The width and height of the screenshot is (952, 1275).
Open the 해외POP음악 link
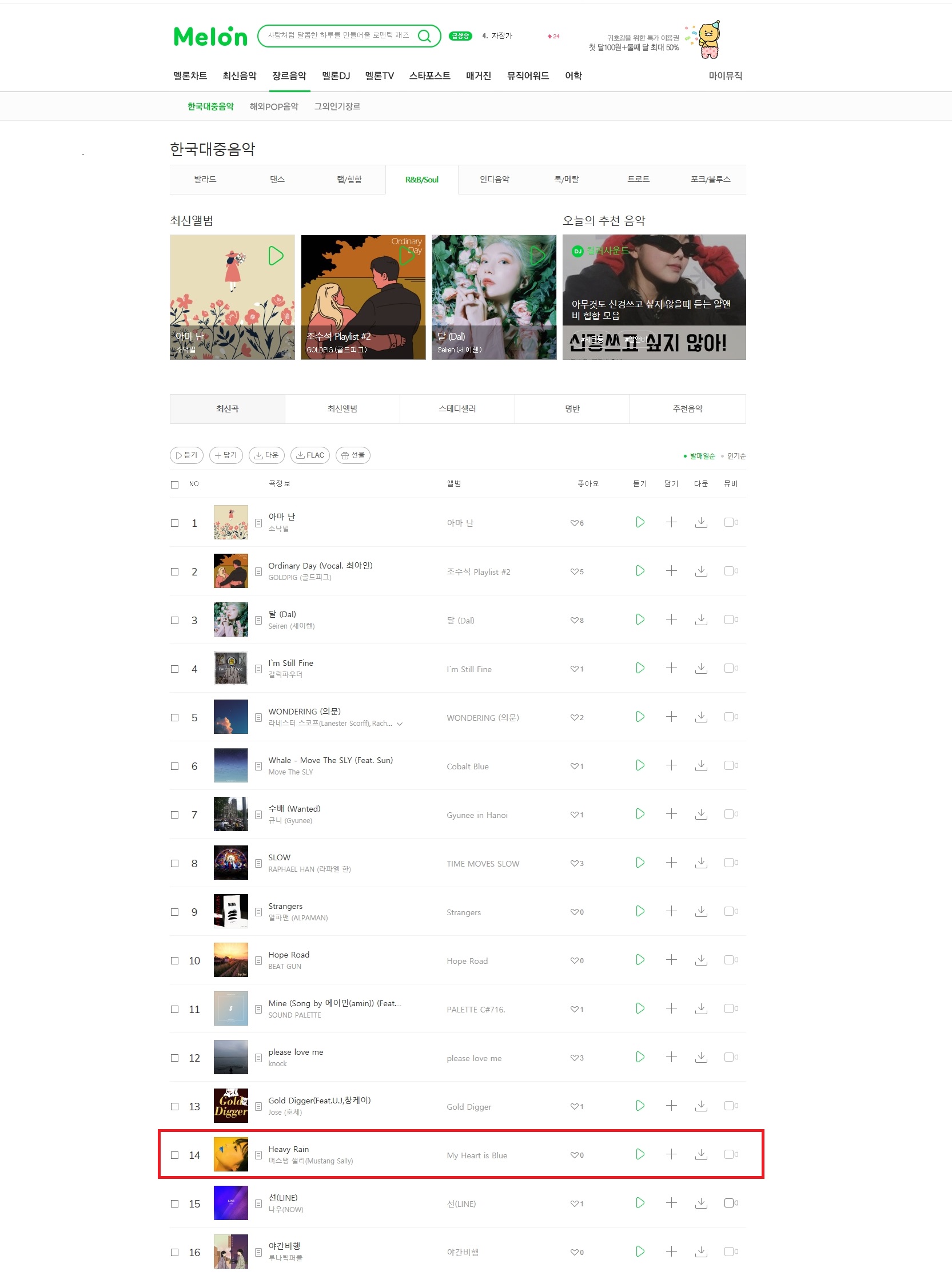click(274, 106)
